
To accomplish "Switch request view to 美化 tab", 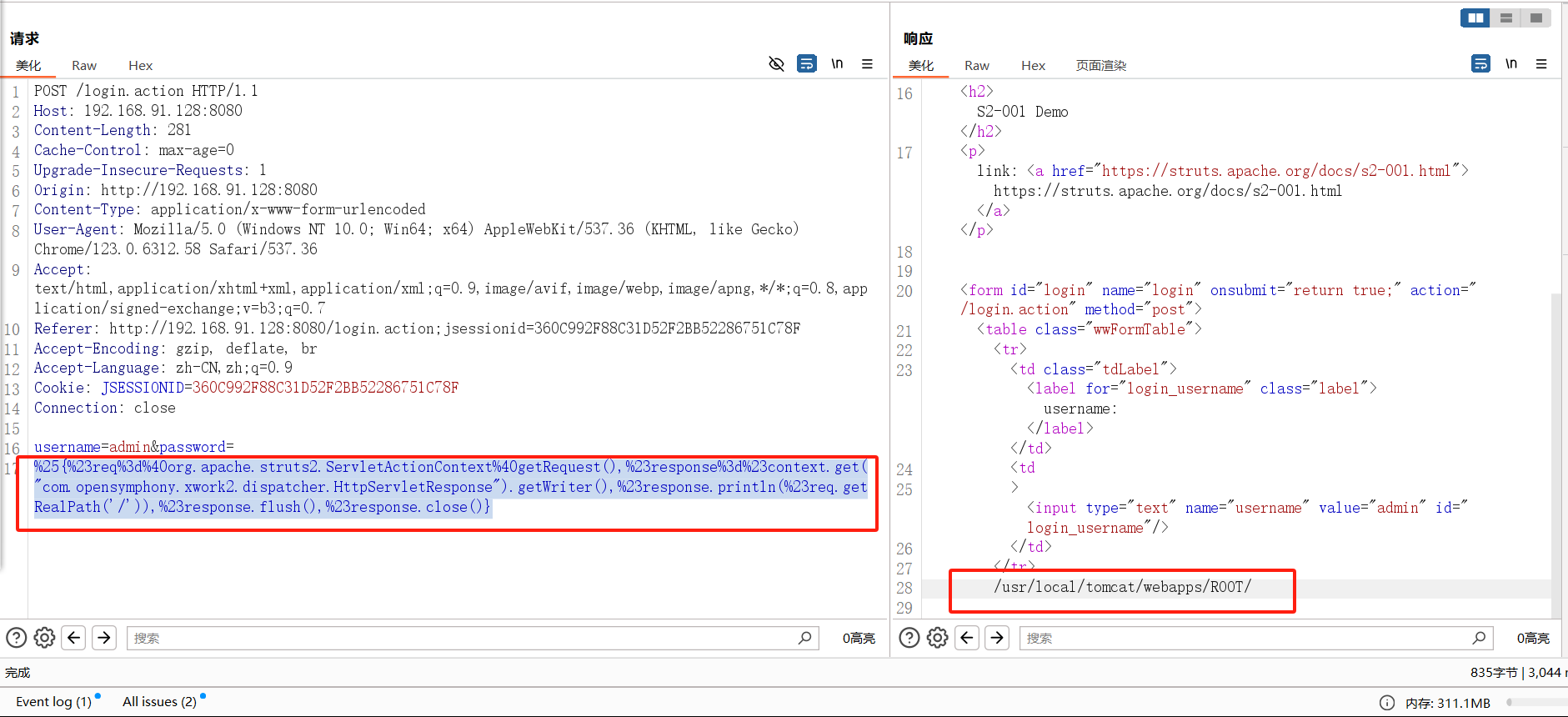I will point(28,65).
